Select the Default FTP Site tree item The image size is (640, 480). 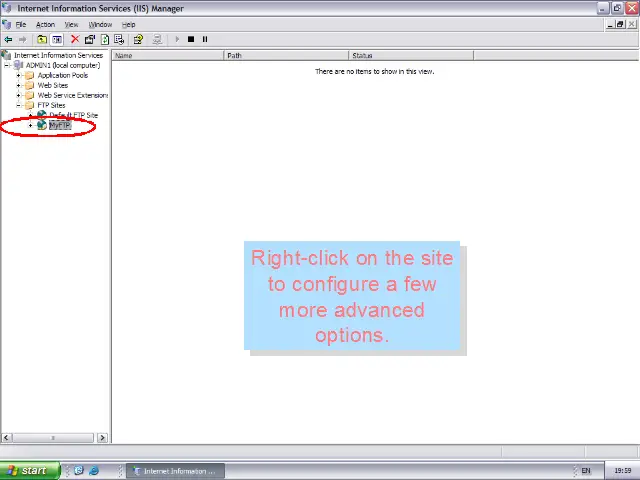coord(73,115)
